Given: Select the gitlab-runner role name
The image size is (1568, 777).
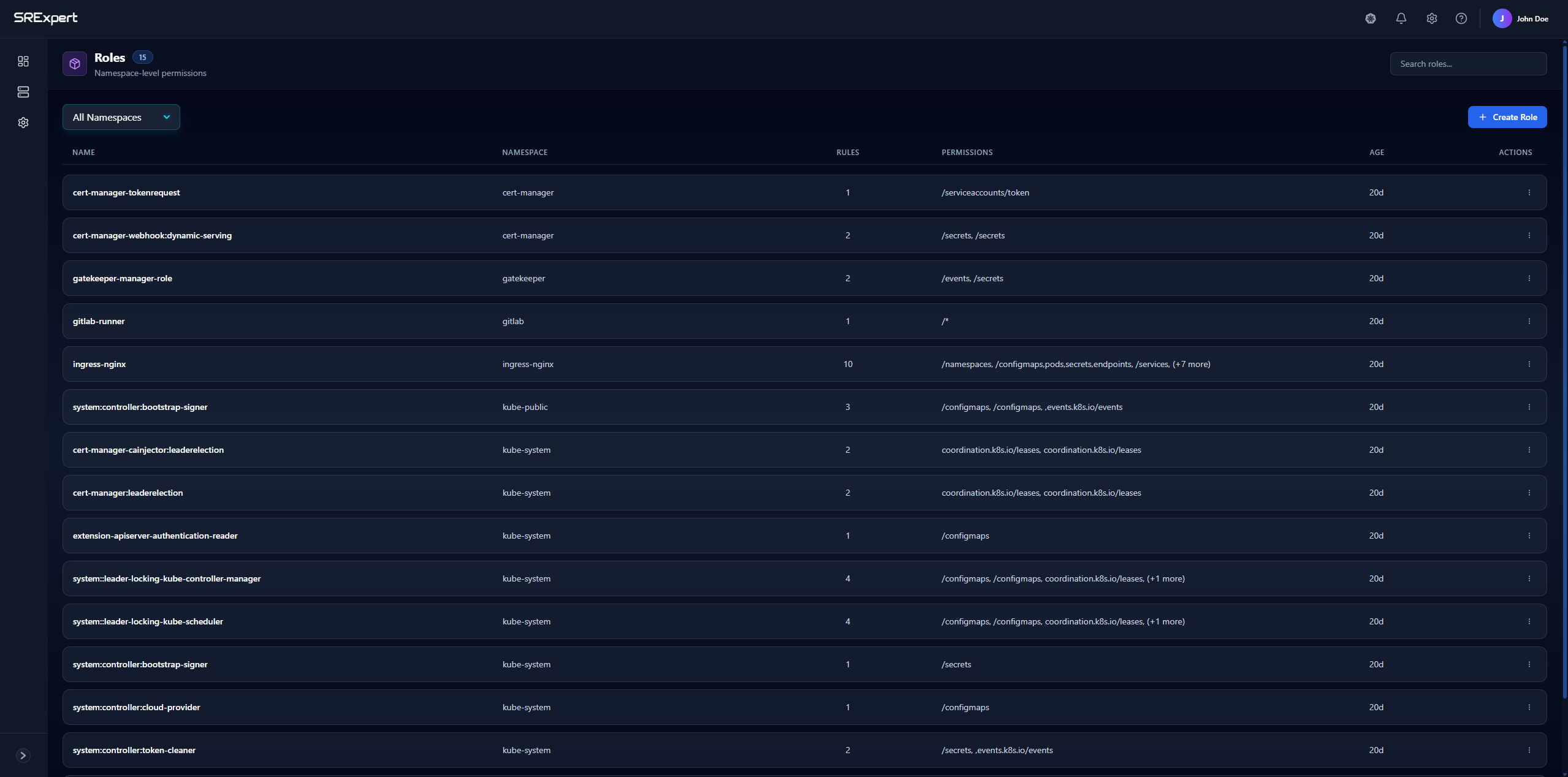Looking at the screenshot, I should click(99, 320).
